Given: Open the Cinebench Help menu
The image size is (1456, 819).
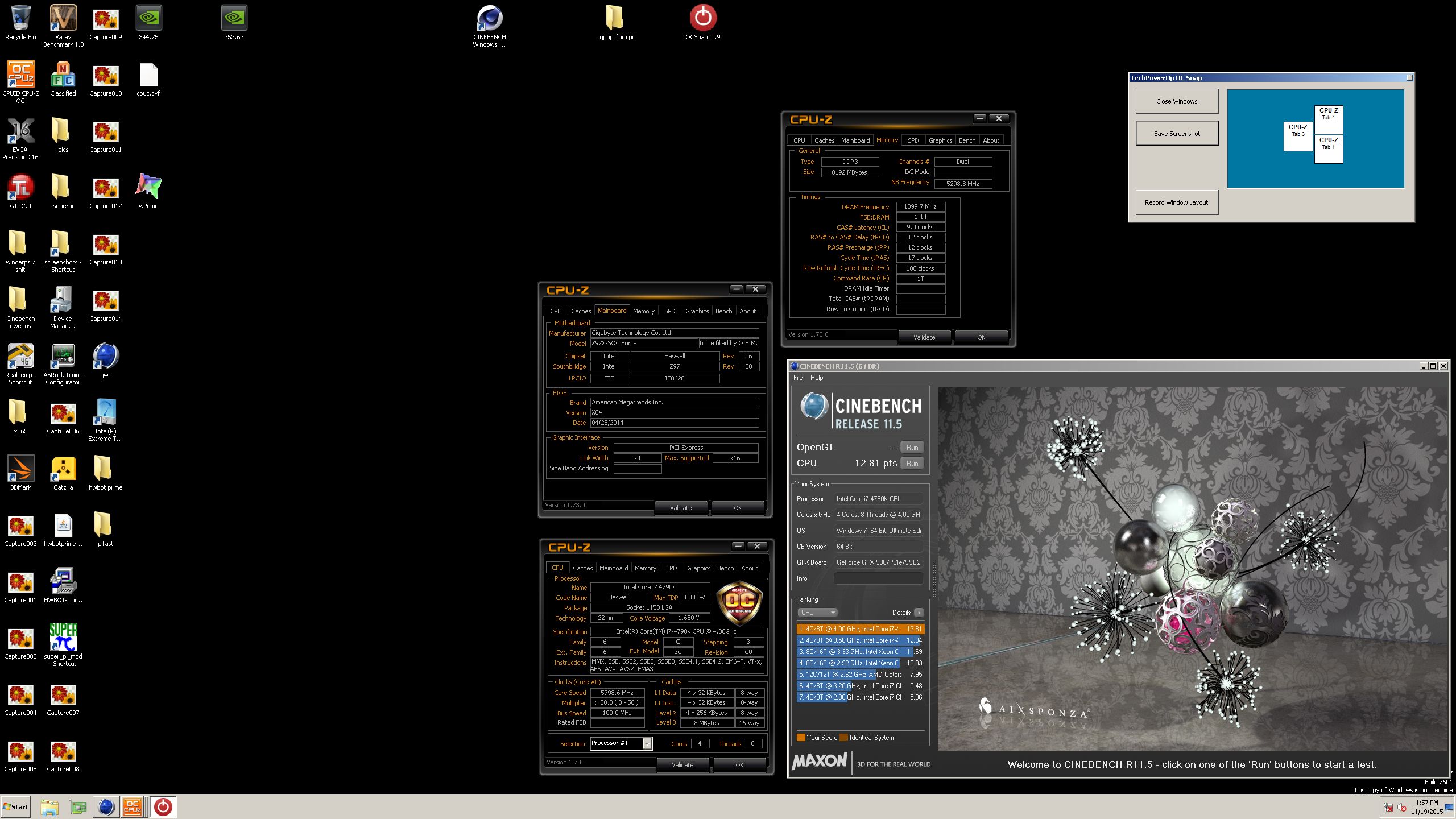Looking at the screenshot, I should 817,378.
